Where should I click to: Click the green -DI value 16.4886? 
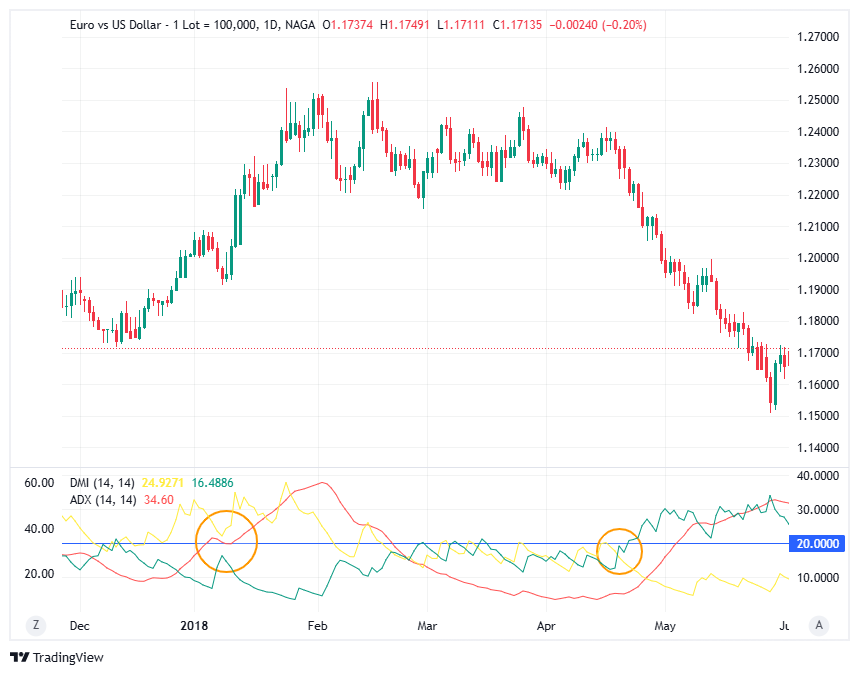pos(211,480)
